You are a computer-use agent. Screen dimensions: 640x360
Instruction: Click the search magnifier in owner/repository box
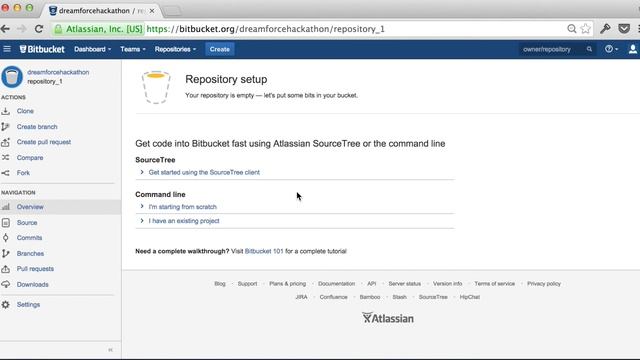(x=589, y=49)
